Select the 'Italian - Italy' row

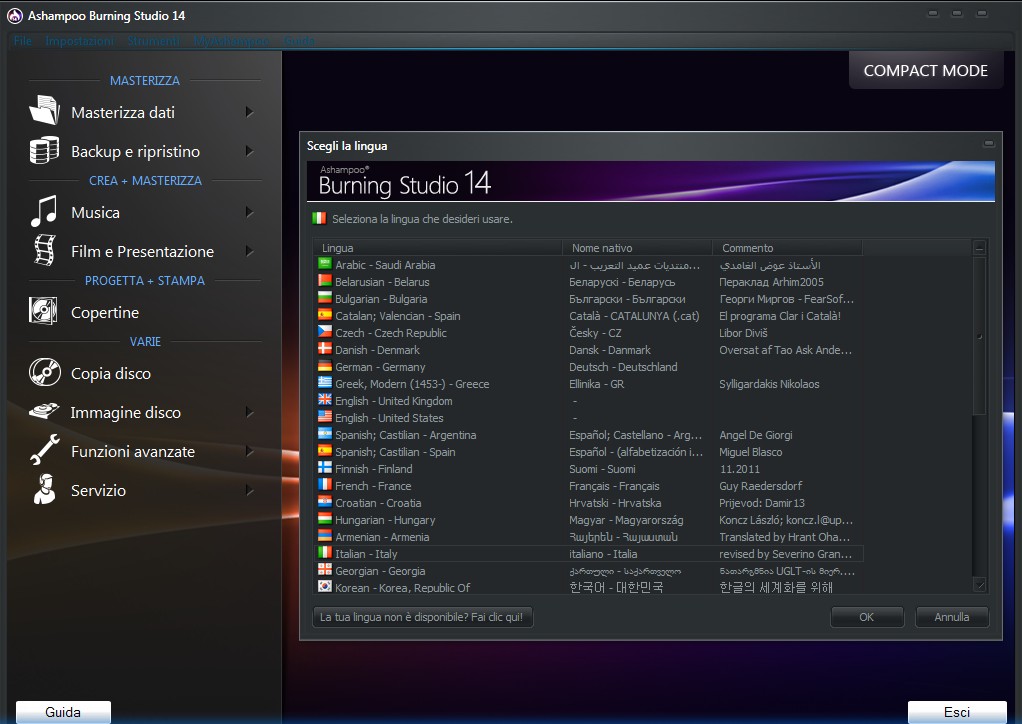tap(589, 554)
